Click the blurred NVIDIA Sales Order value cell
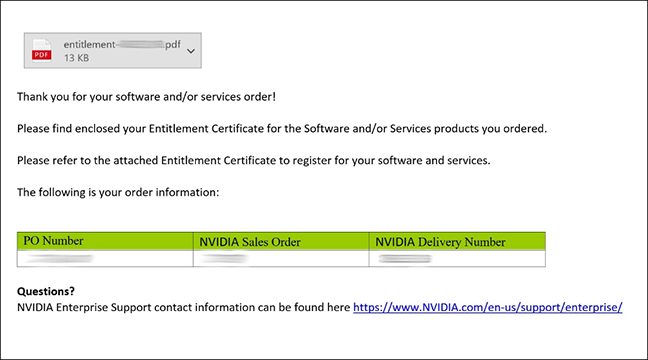 (x=281, y=259)
